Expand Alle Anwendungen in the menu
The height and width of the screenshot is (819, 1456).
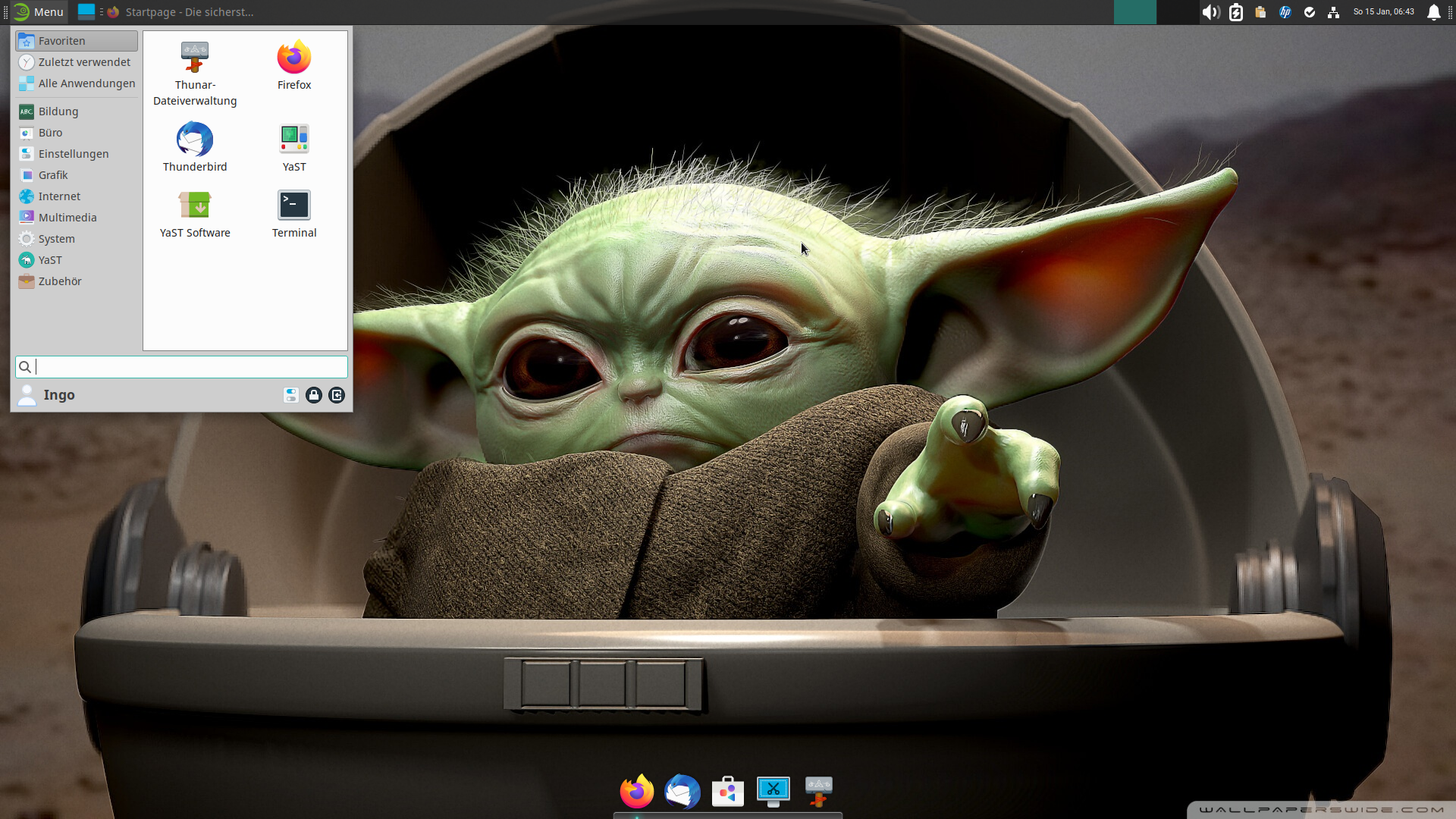(86, 83)
